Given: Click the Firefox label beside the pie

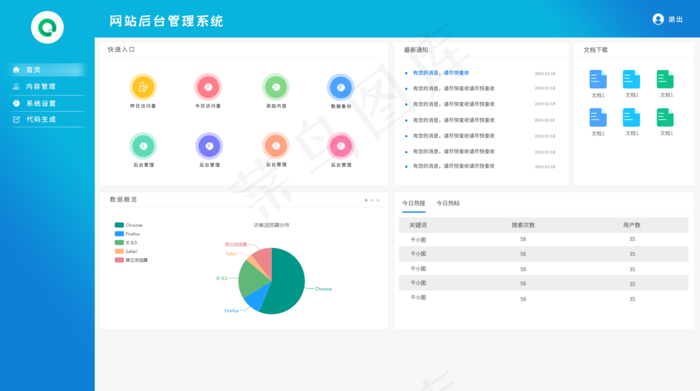Looking at the screenshot, I should pyautogui.click(x=231, y=311).
